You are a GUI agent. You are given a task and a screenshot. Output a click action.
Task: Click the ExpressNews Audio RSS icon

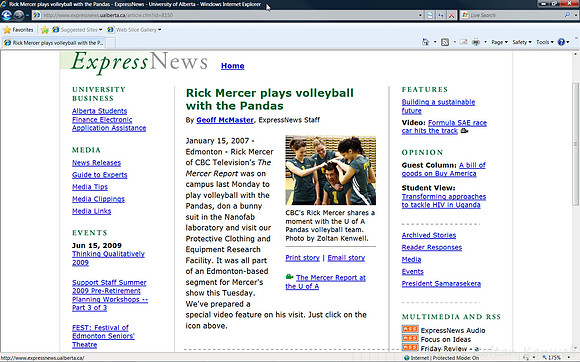(x=410, y=329)
